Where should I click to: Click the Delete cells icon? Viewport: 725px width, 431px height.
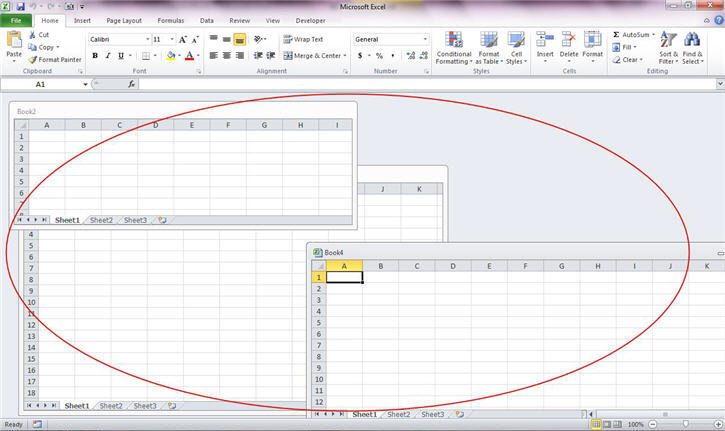coord(569,40)
